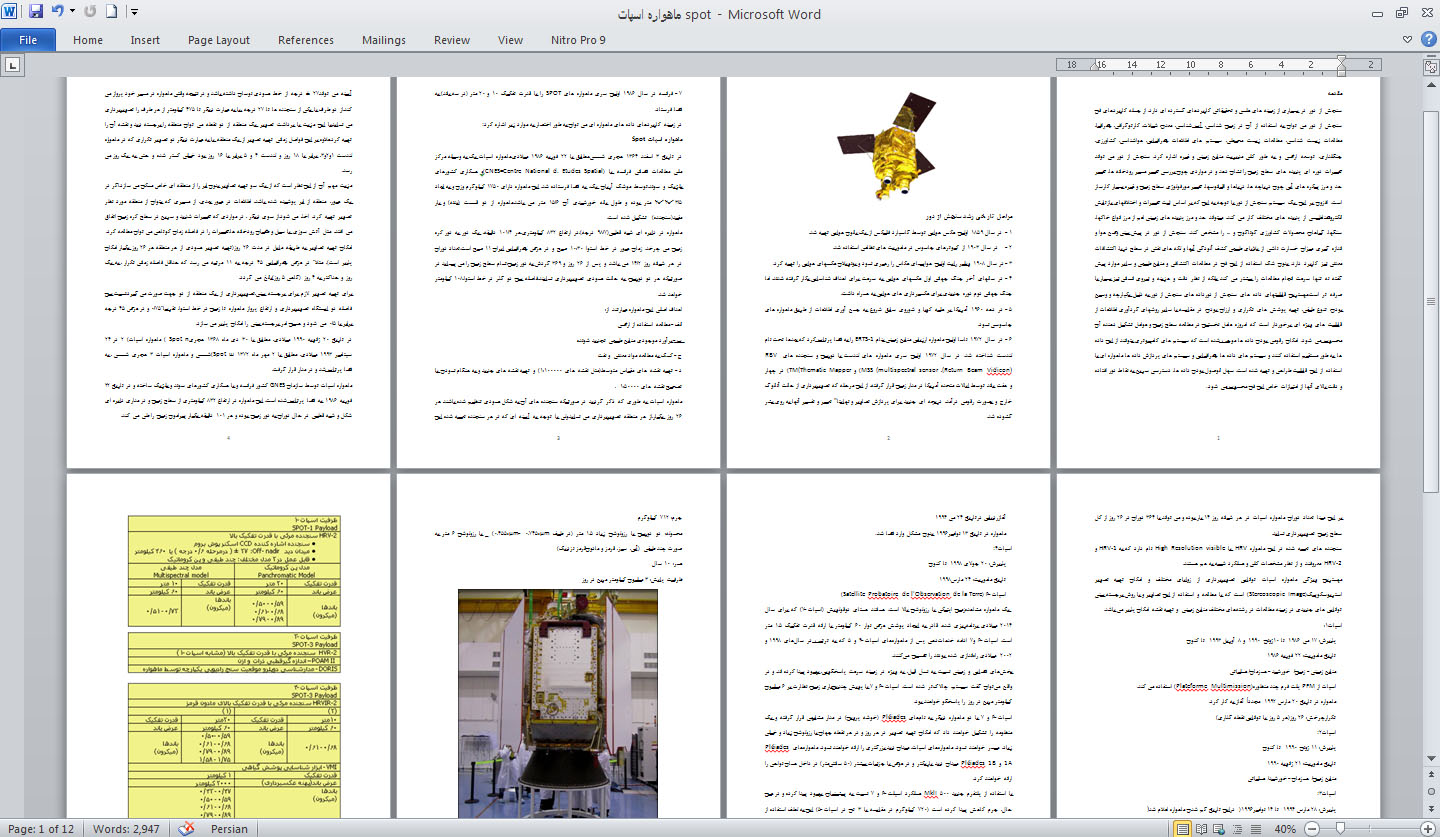Expand Customize Quick Access Toolbar menu

pyautogui.click(x=134, y=13)
